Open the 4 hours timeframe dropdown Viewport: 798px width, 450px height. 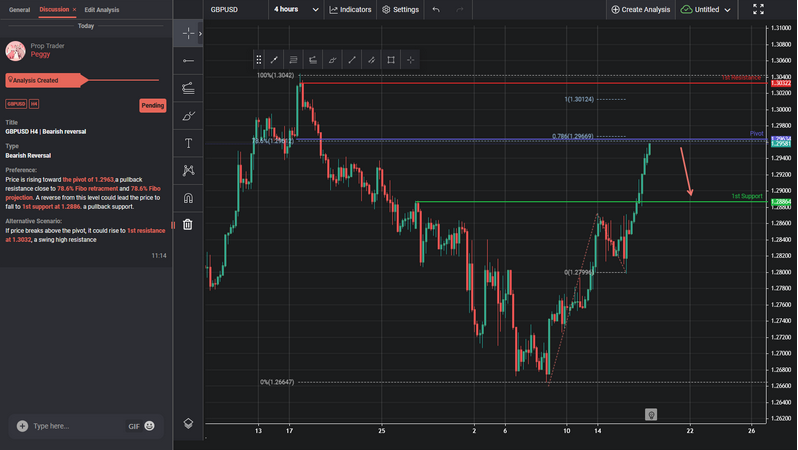(296, 10)
